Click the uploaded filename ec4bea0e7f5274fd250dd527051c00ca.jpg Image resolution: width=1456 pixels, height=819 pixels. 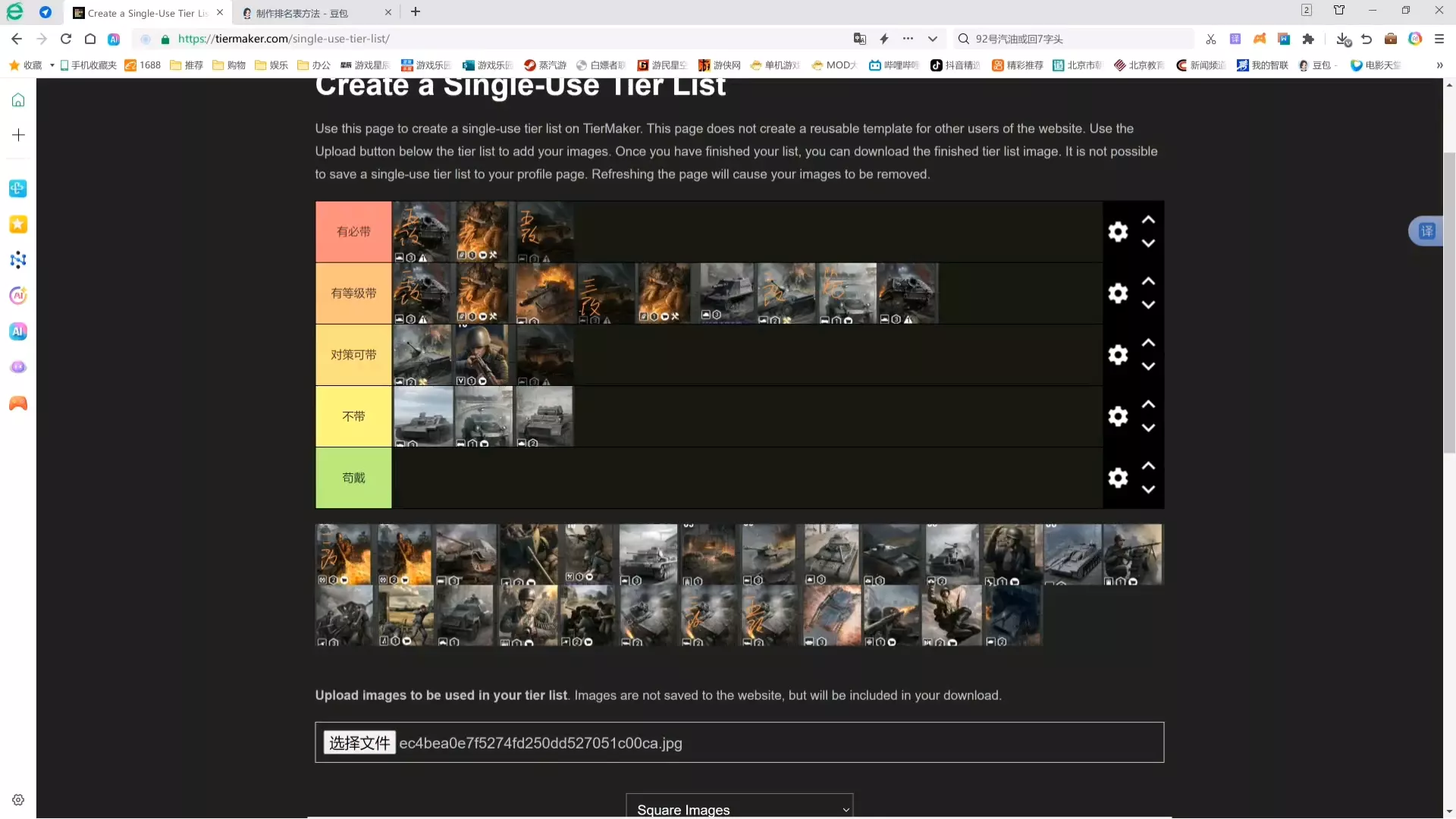pos(541,743)
